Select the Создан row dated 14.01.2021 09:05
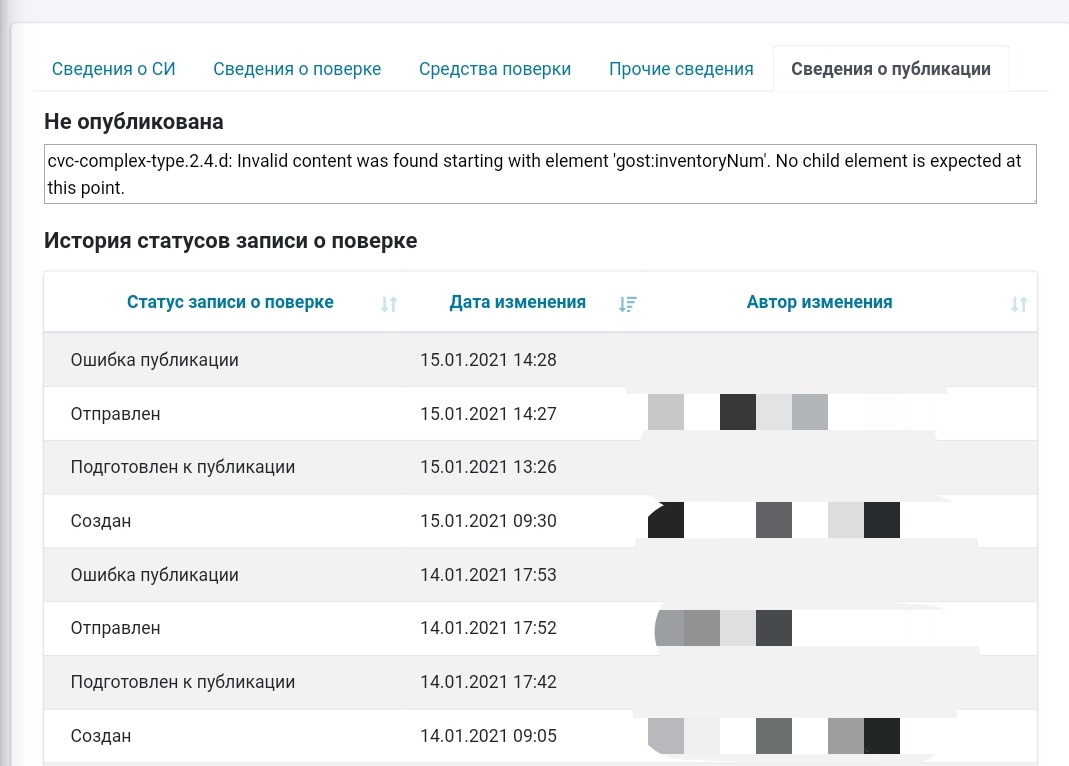Screen dimensions: 1069x766 (x=101, y=736)
